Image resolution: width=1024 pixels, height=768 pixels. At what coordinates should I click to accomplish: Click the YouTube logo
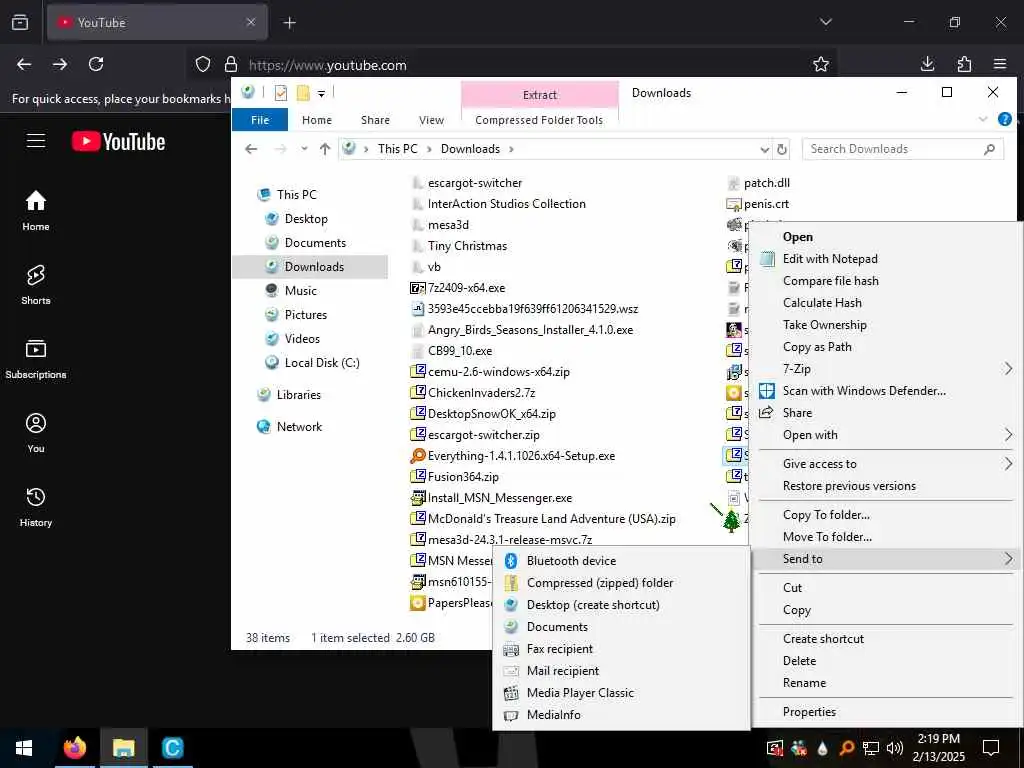(x=118, y=141)
